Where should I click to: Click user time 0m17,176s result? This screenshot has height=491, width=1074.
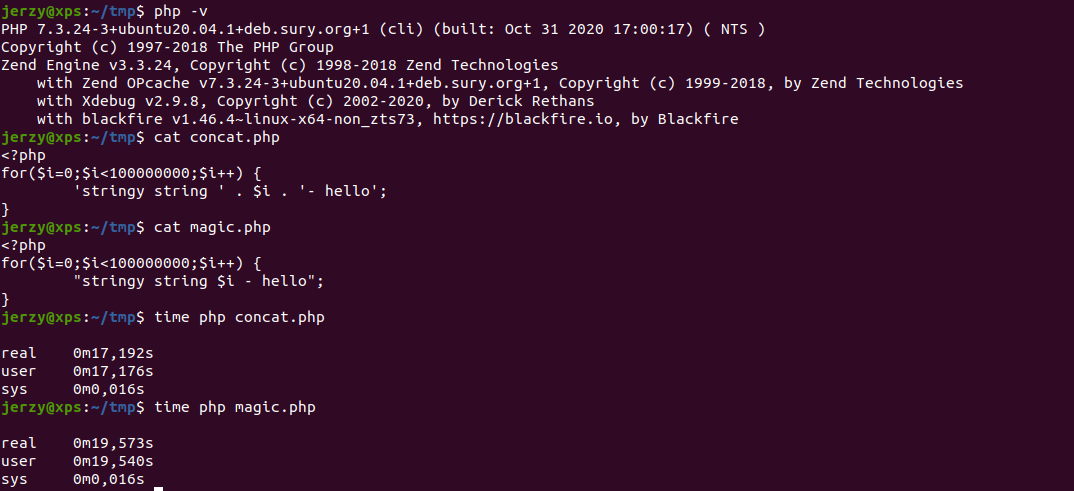113,371
